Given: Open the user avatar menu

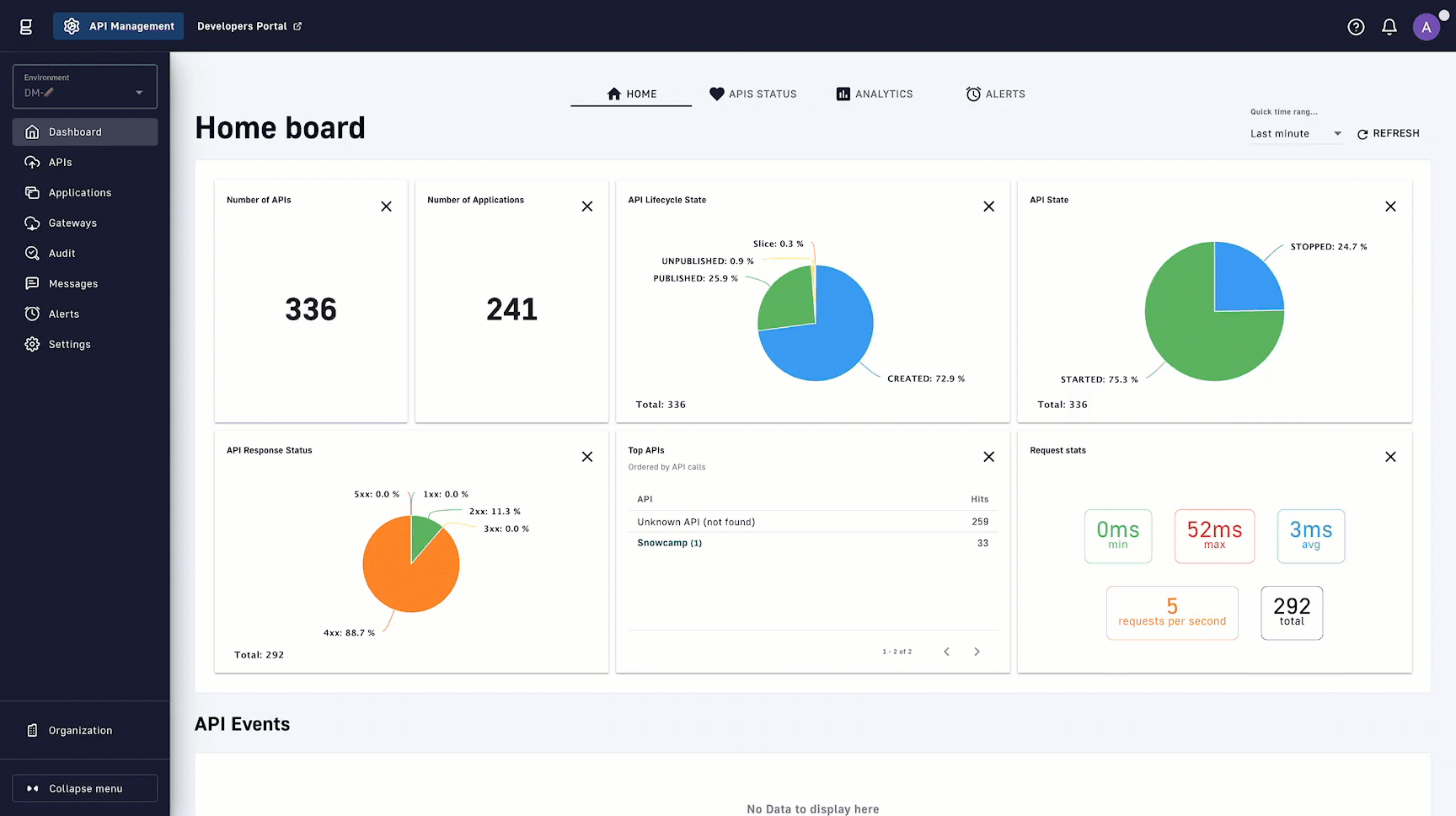Looking at the screenshot, I should pyautogui.click(x=1426, y=26).
